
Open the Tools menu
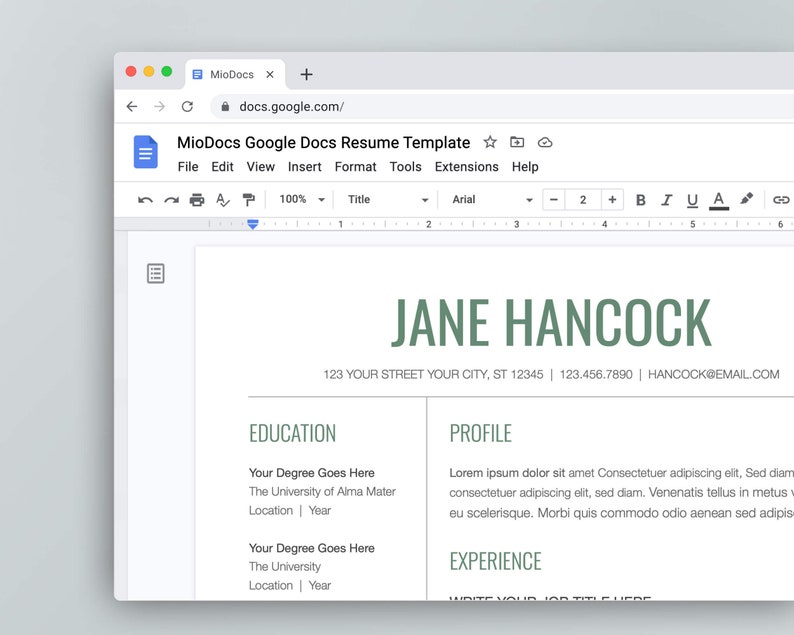[x=406, y=167]
